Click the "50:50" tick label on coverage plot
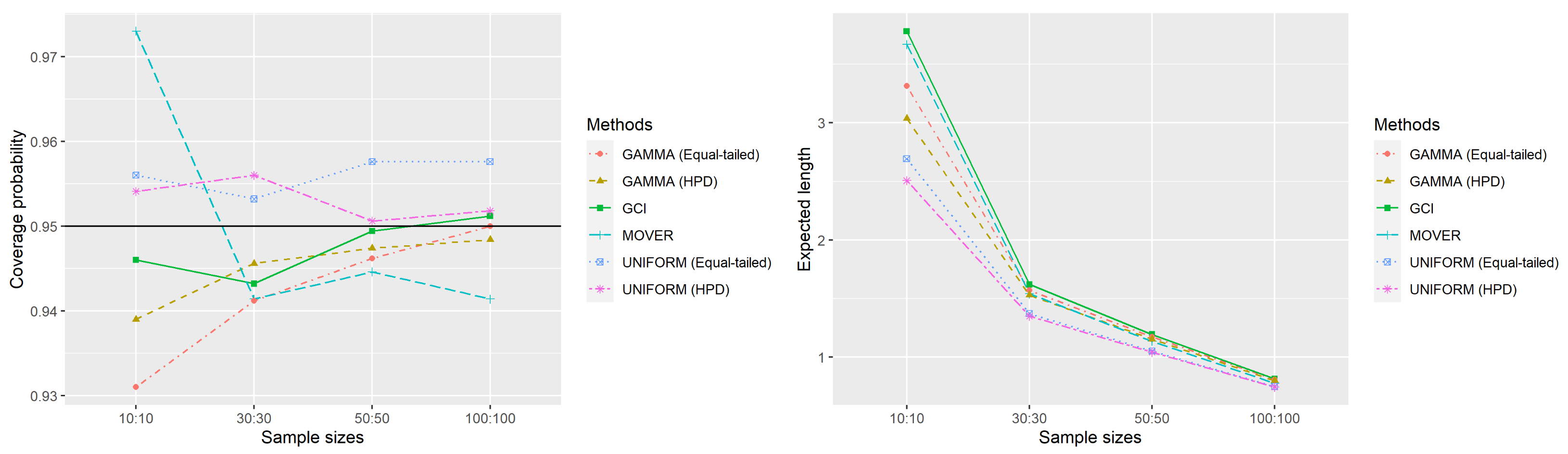1568x454 pixels. 372,419
